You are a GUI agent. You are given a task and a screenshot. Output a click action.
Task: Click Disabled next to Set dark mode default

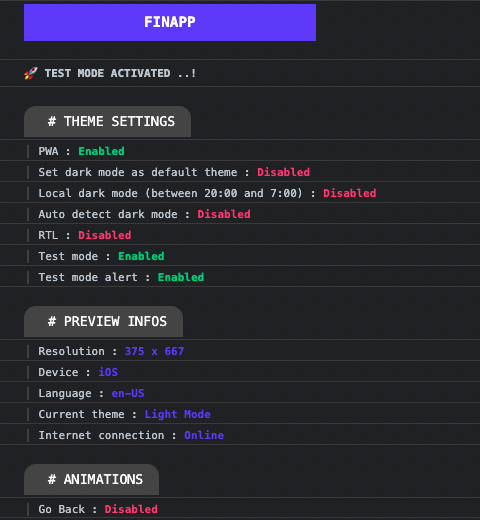click(283, 172)
